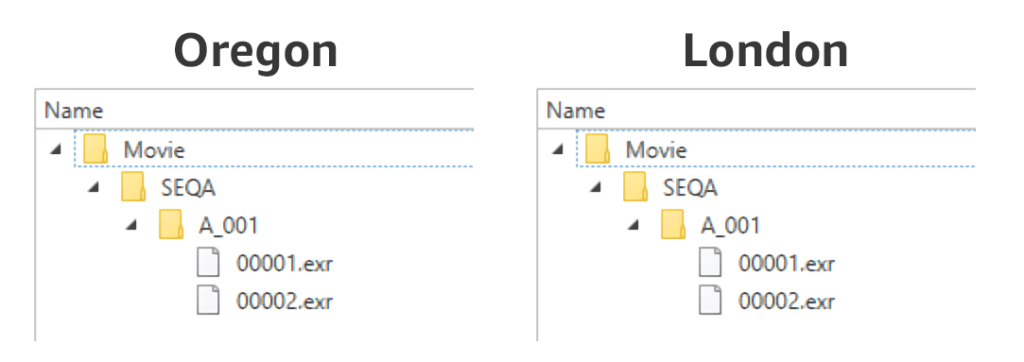Click the A_001 folder icon under London
This screenshot has height=362, width=1024.
[x=673, y=225]
